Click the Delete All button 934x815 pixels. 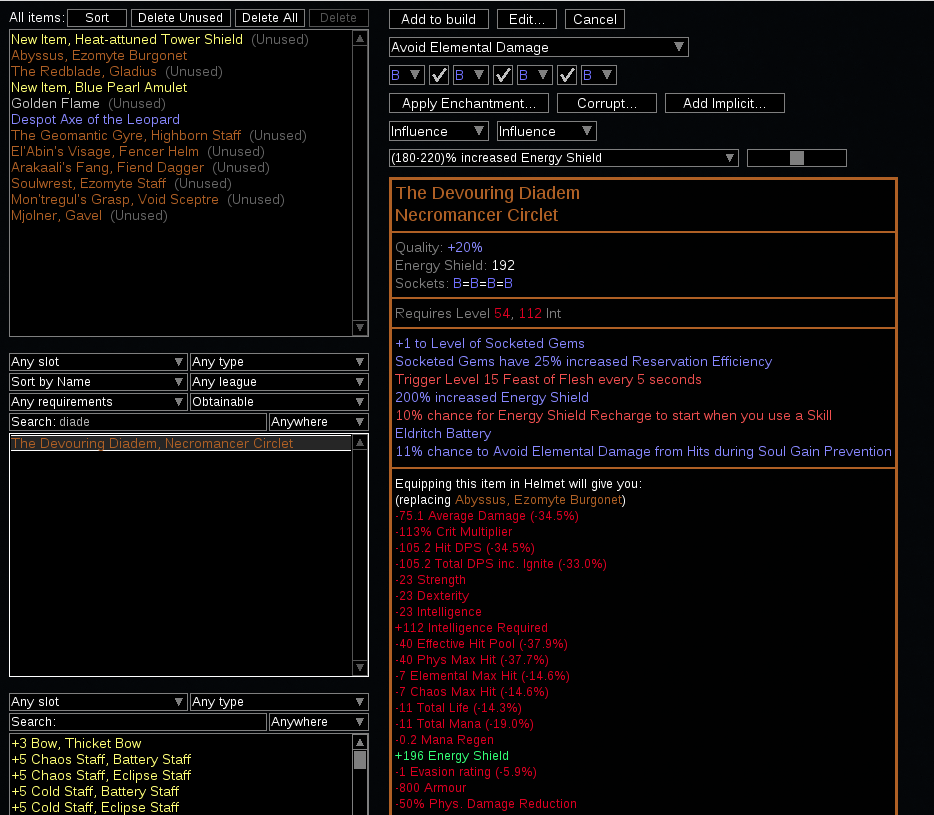coord(270,18)
